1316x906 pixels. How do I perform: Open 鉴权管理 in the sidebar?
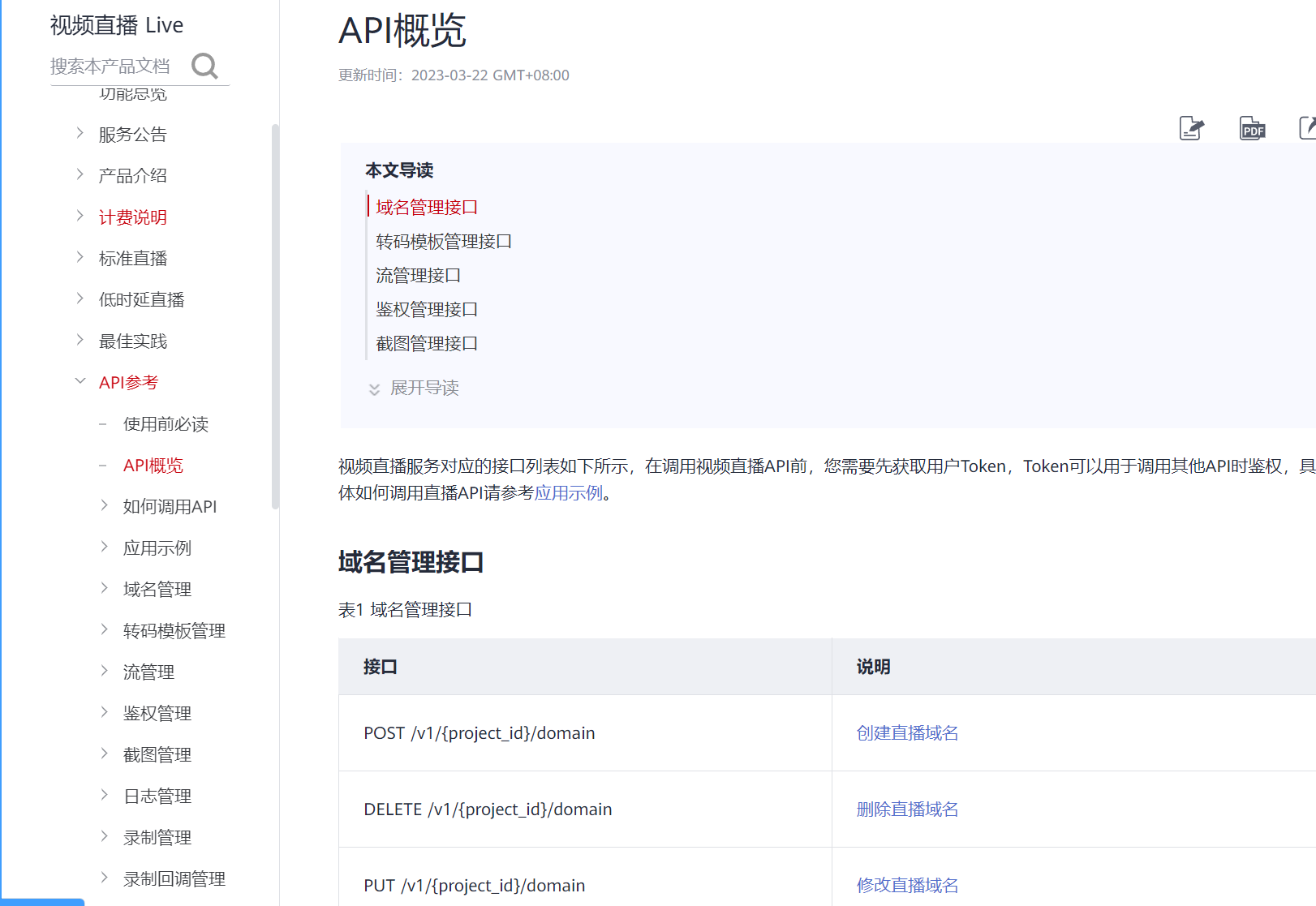click(x=157, y=714)
